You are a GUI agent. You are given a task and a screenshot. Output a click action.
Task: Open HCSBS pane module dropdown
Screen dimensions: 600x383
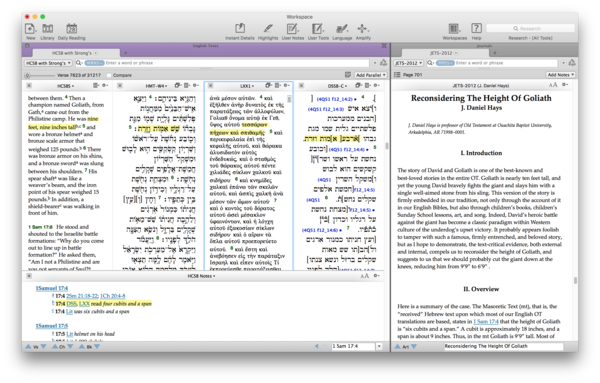66,86
